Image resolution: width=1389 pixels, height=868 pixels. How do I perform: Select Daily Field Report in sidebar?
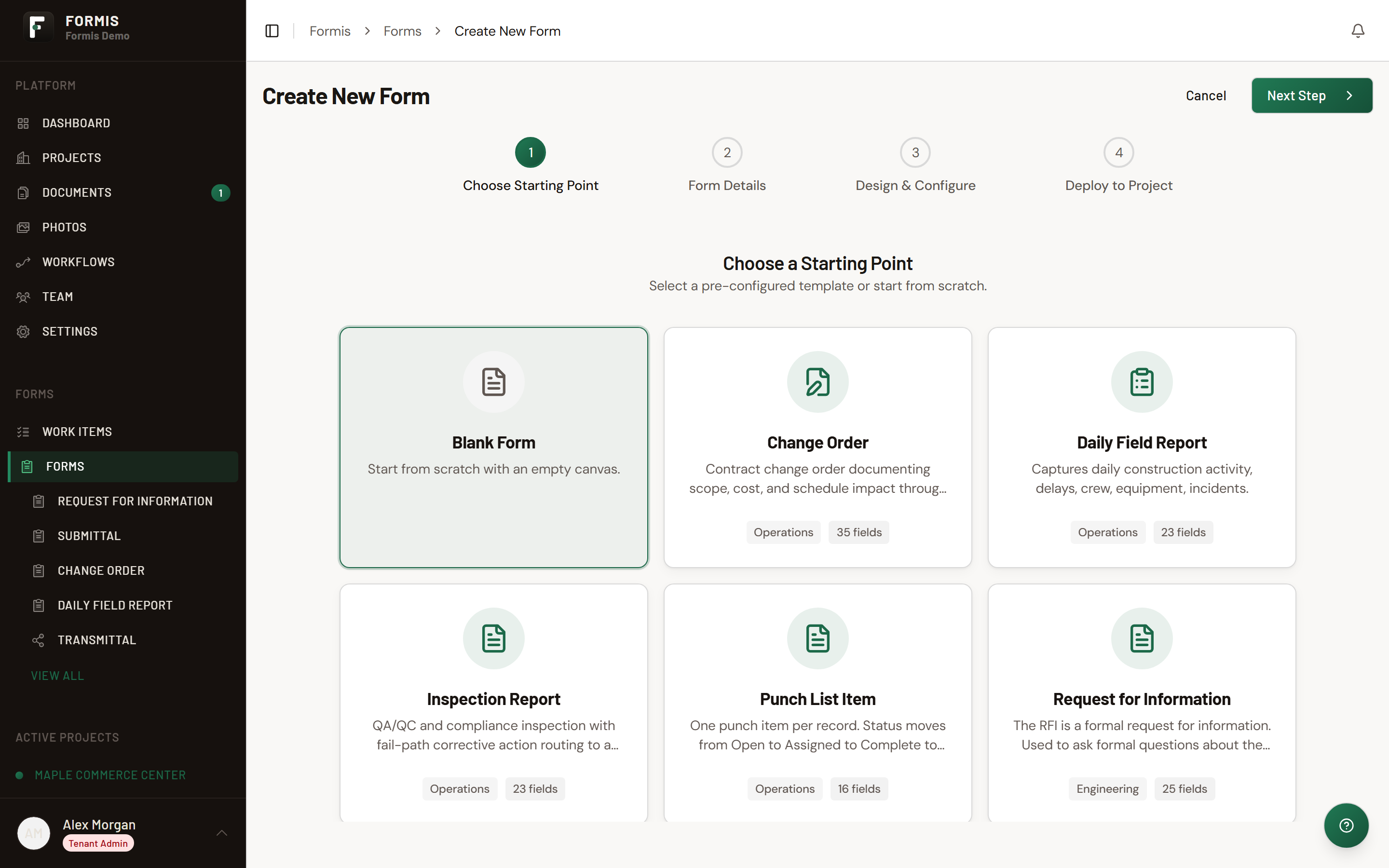(130, 606)
